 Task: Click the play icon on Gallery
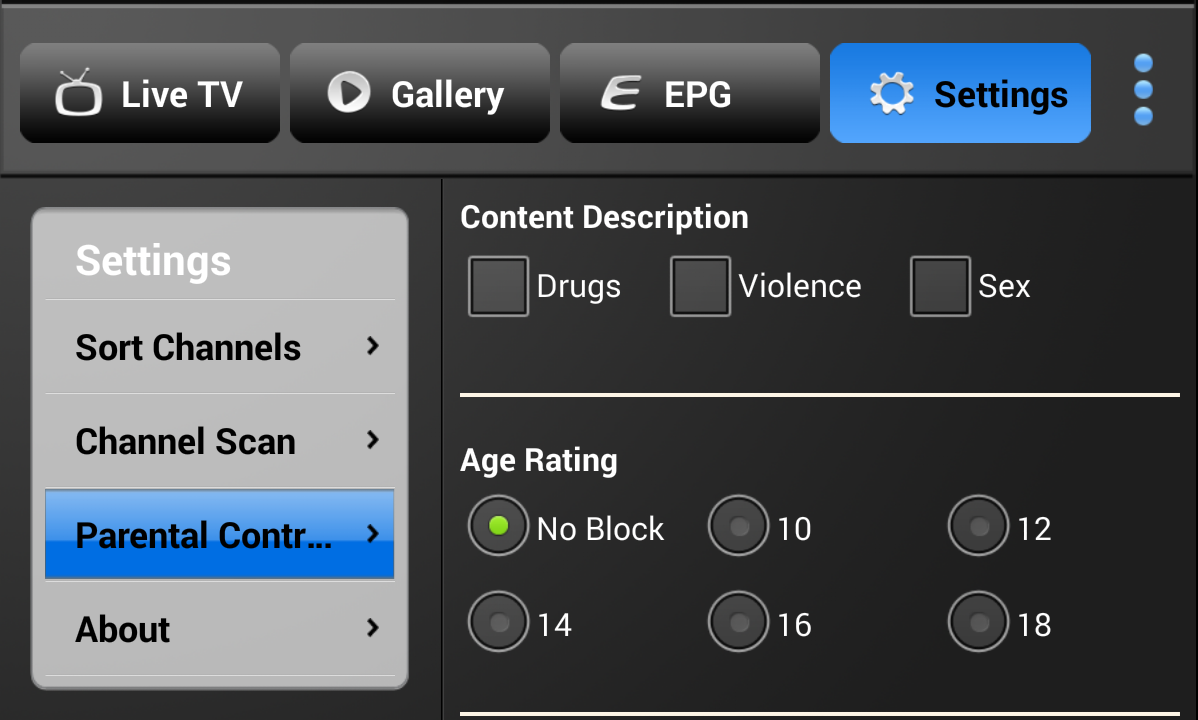(348, 93)
